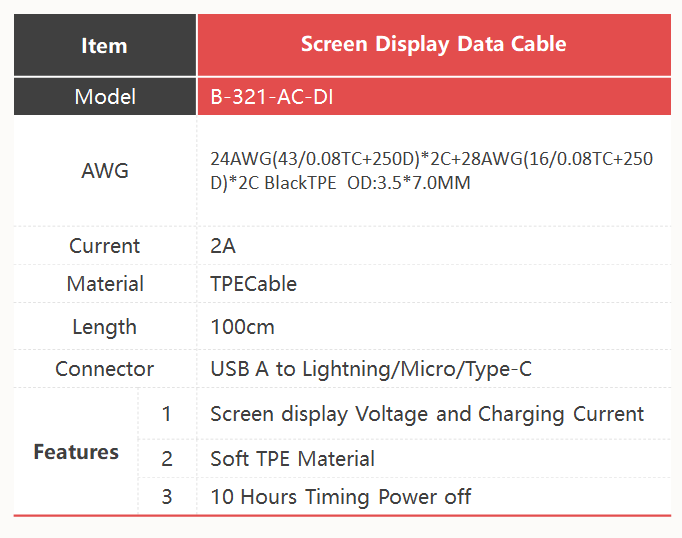Click the Material row label
This screenshot has width=682, height=538.
click(105, 284)
